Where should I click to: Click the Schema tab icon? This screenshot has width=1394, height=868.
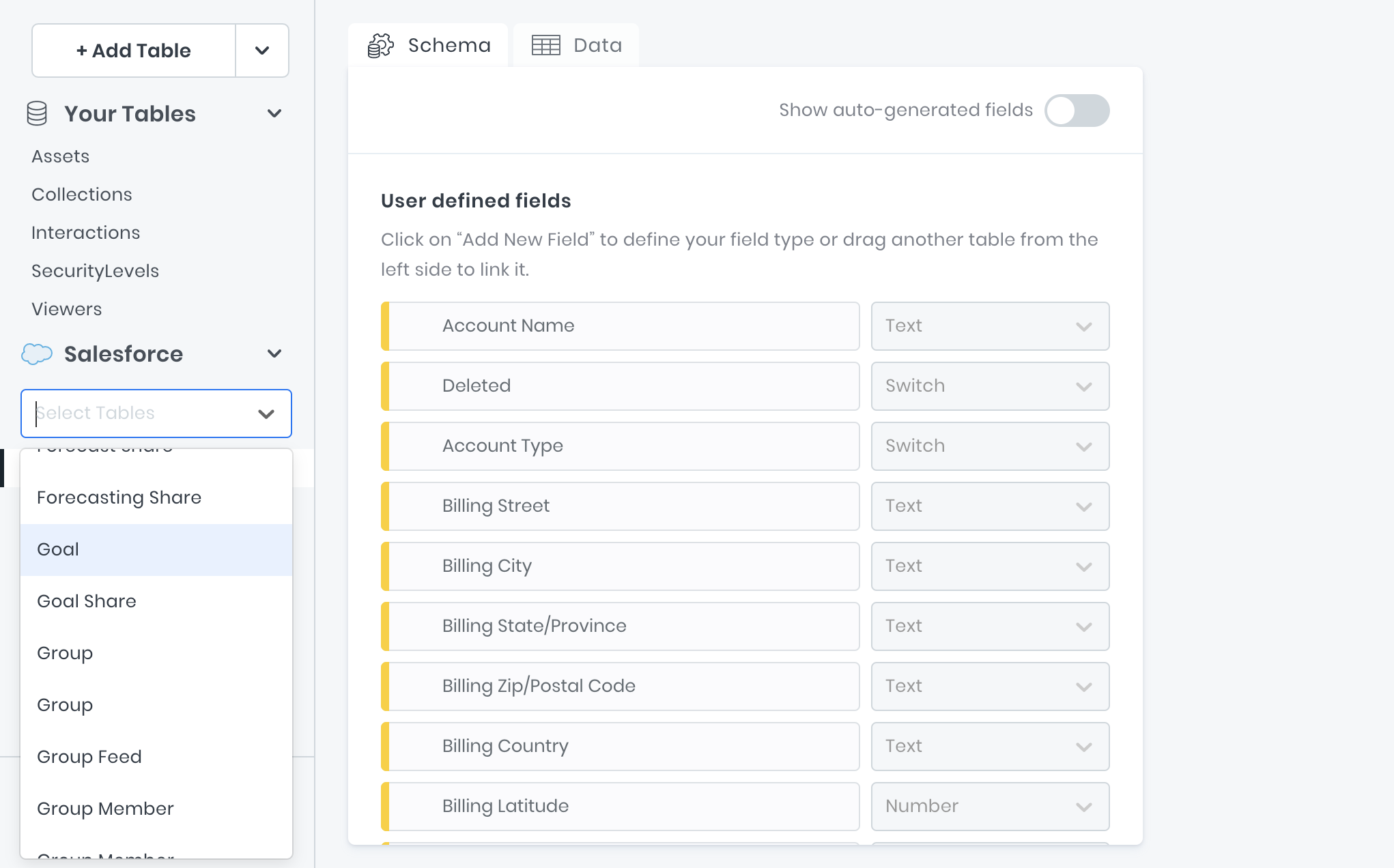pyautogui.click(x=382, y=44)
